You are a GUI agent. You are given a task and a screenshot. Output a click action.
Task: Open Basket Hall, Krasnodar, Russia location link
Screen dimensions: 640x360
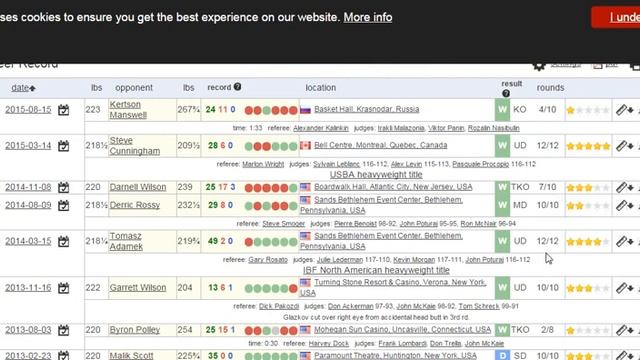(367, 109)
